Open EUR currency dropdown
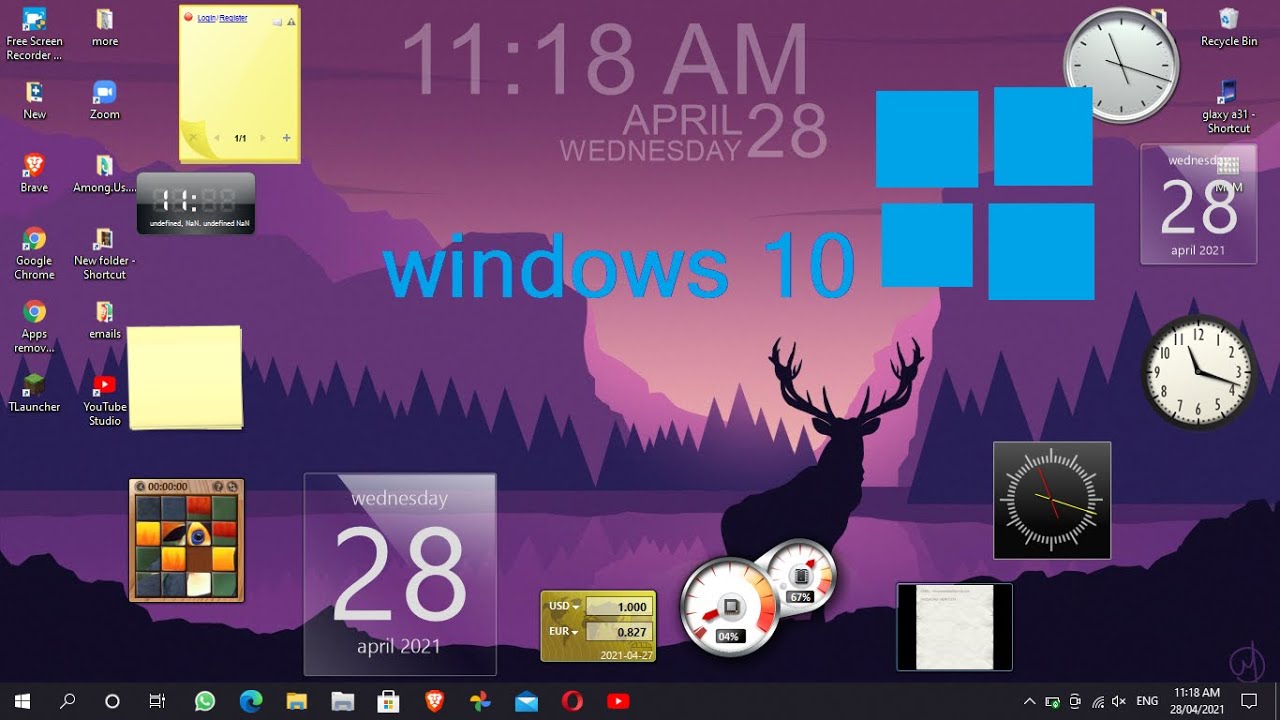Image resolution: width=1280 pixels, height=720 pixels. (x=565, y=631)
